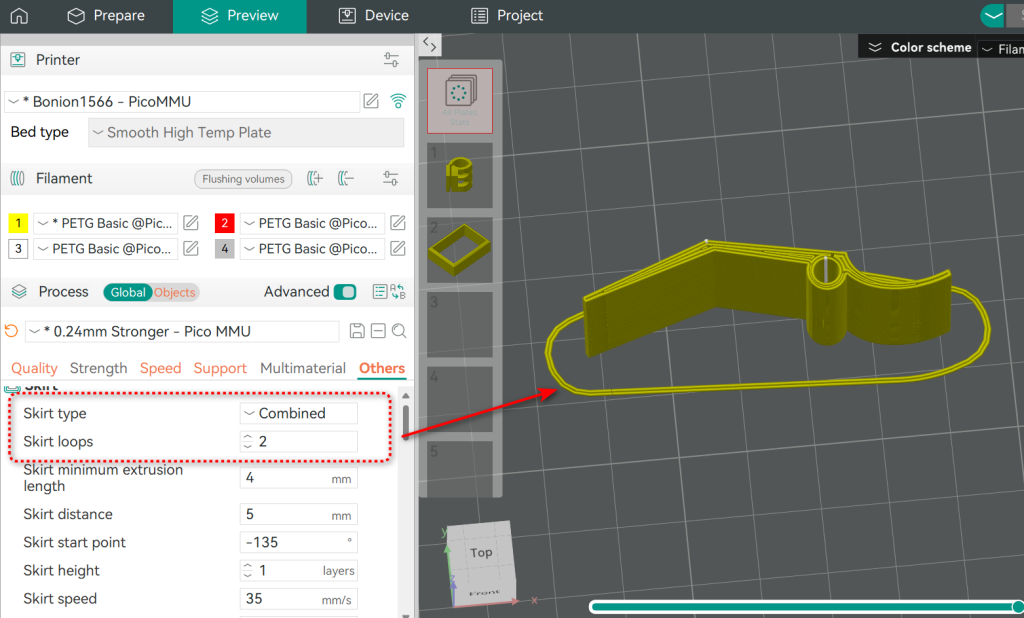Open the Speed settings tab
The image size is (1024, 618).
[x=161, y=368]
